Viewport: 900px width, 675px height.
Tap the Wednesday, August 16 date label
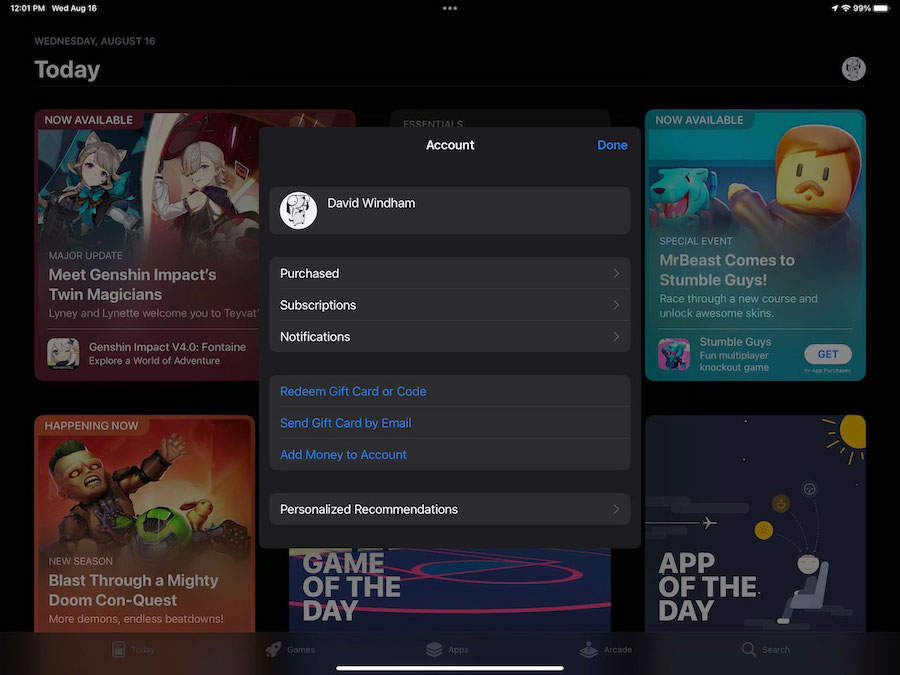[95, 41]
